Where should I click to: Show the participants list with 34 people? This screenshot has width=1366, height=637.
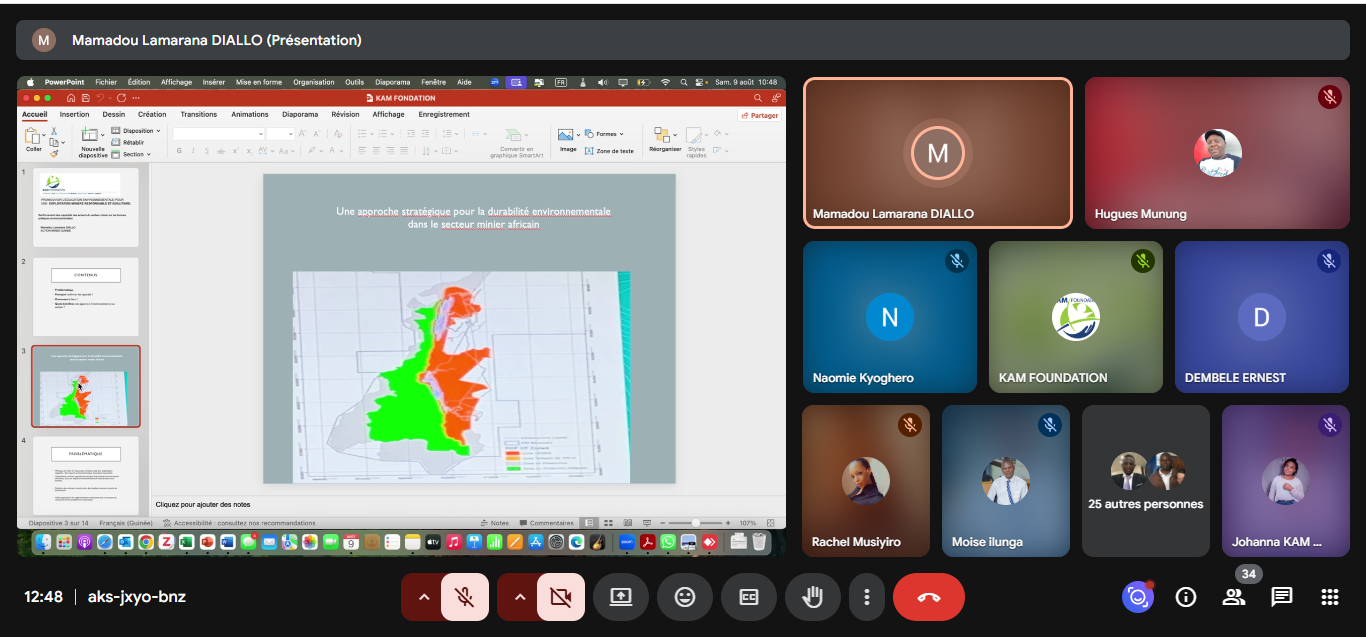coord(1234,597)
